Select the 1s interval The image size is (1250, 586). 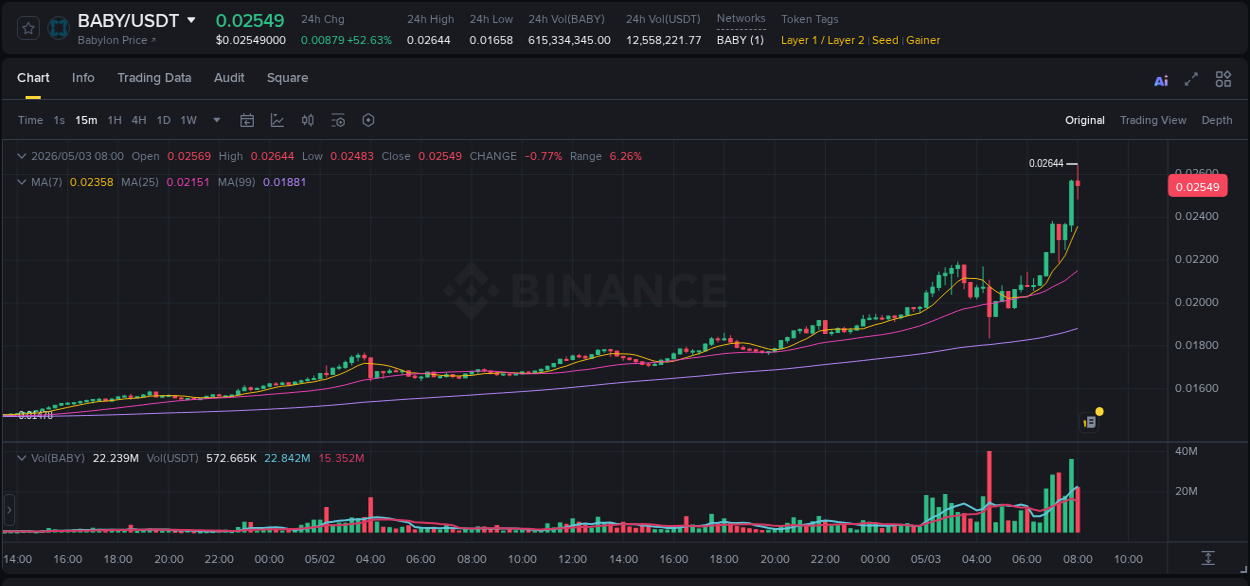[59, 120]
